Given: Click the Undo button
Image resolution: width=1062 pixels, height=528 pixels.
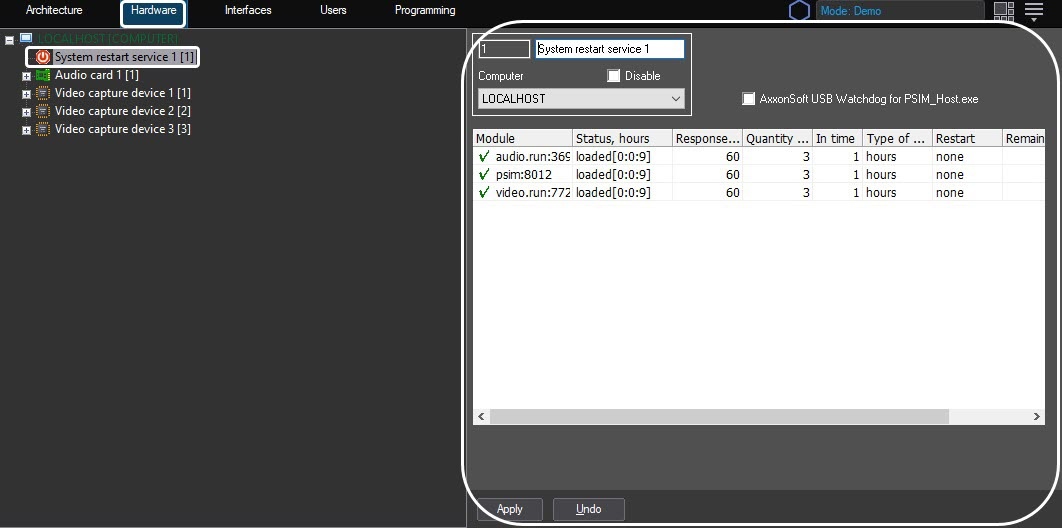Looking at the screenshot, I should pyautogui.click(x=589, y=509).
